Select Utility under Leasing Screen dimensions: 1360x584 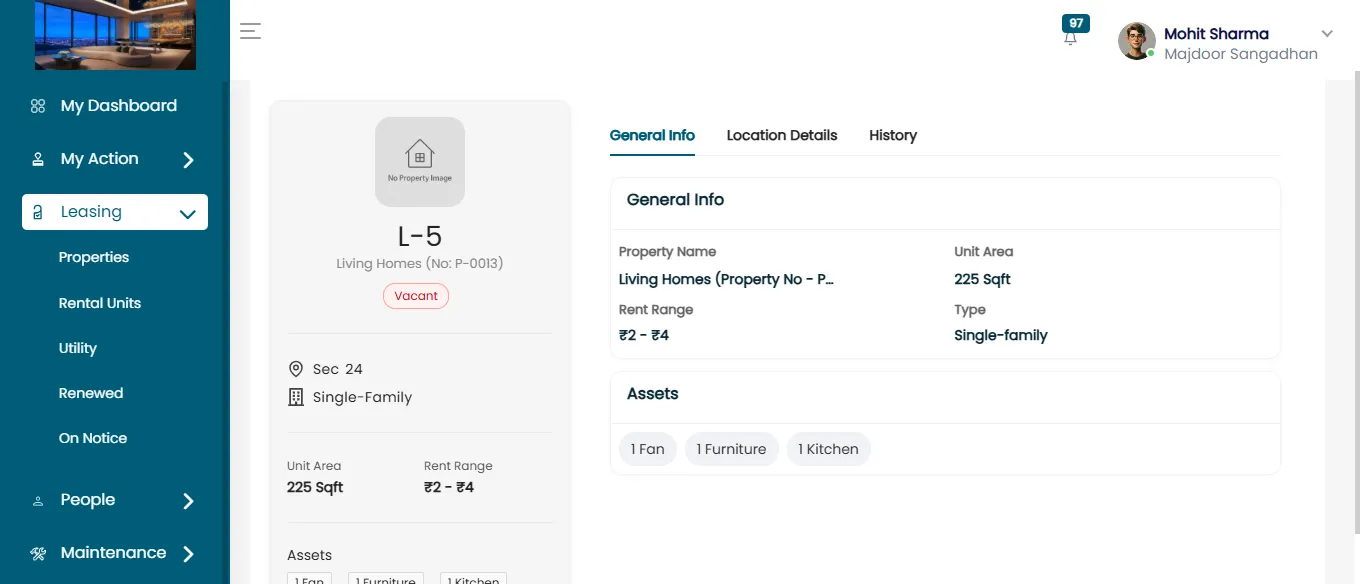click(78, 348)
